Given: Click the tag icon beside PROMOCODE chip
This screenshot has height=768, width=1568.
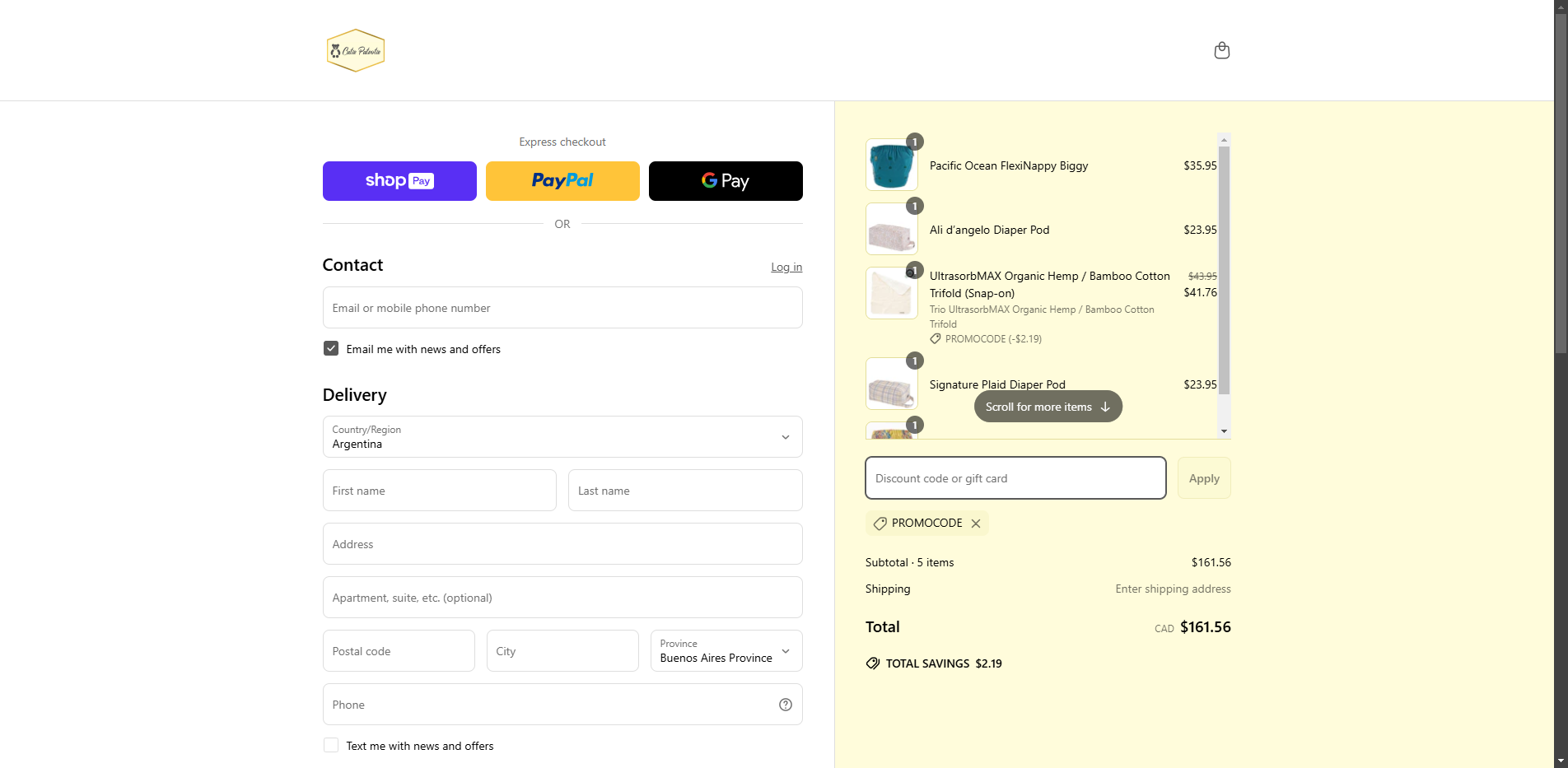Looking at the screenshot, I should 880,524.
